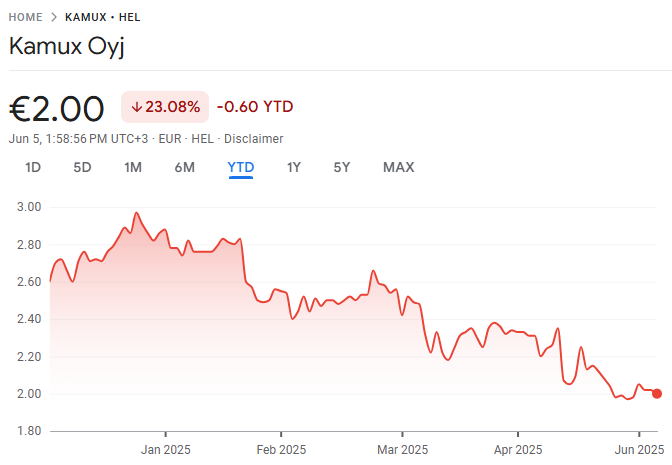
Task: Click the Mar 2025 axis label
Action: (x=401, y=449)
